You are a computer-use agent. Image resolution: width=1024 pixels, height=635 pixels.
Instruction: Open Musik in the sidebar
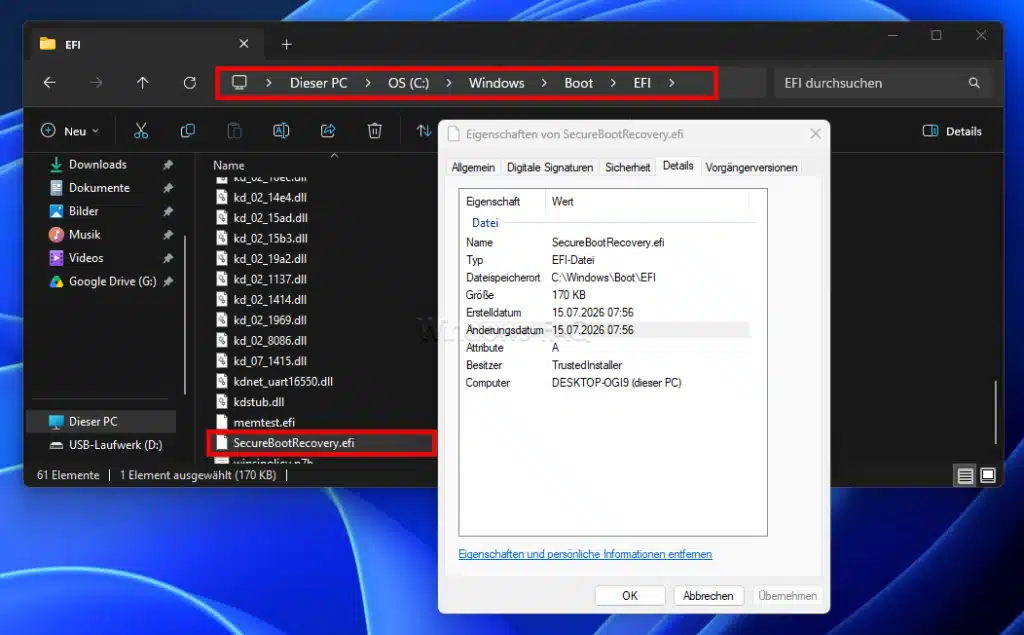click(x=84, y=235)
